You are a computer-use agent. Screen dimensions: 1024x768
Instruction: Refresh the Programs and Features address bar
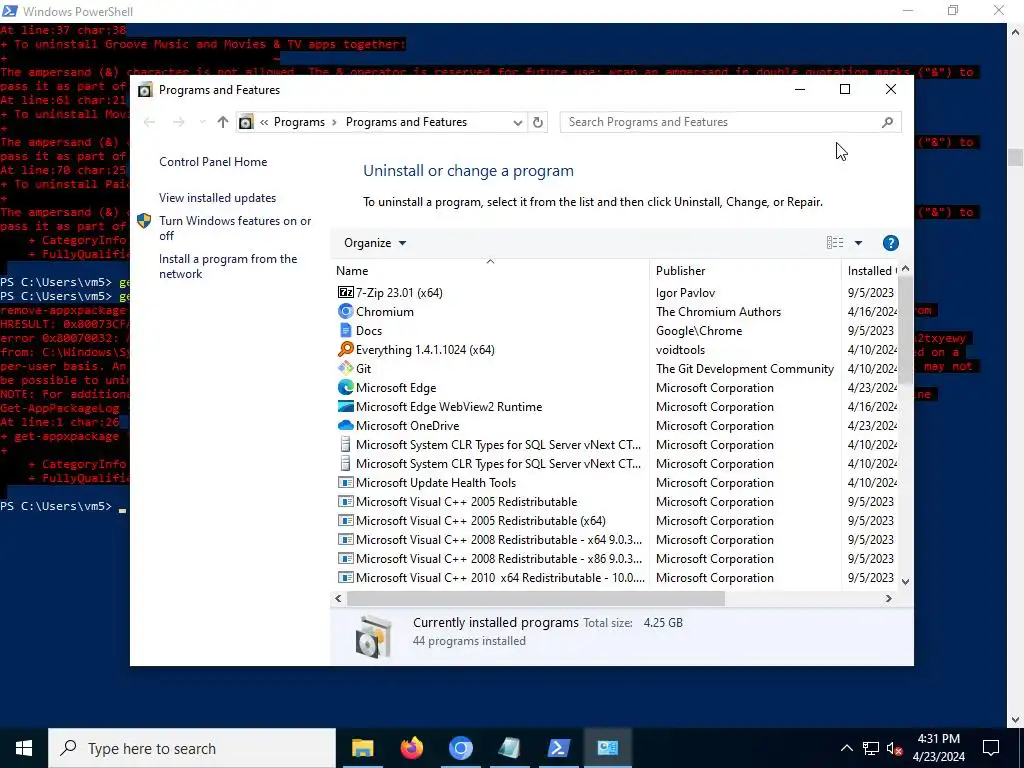point(537,122)
